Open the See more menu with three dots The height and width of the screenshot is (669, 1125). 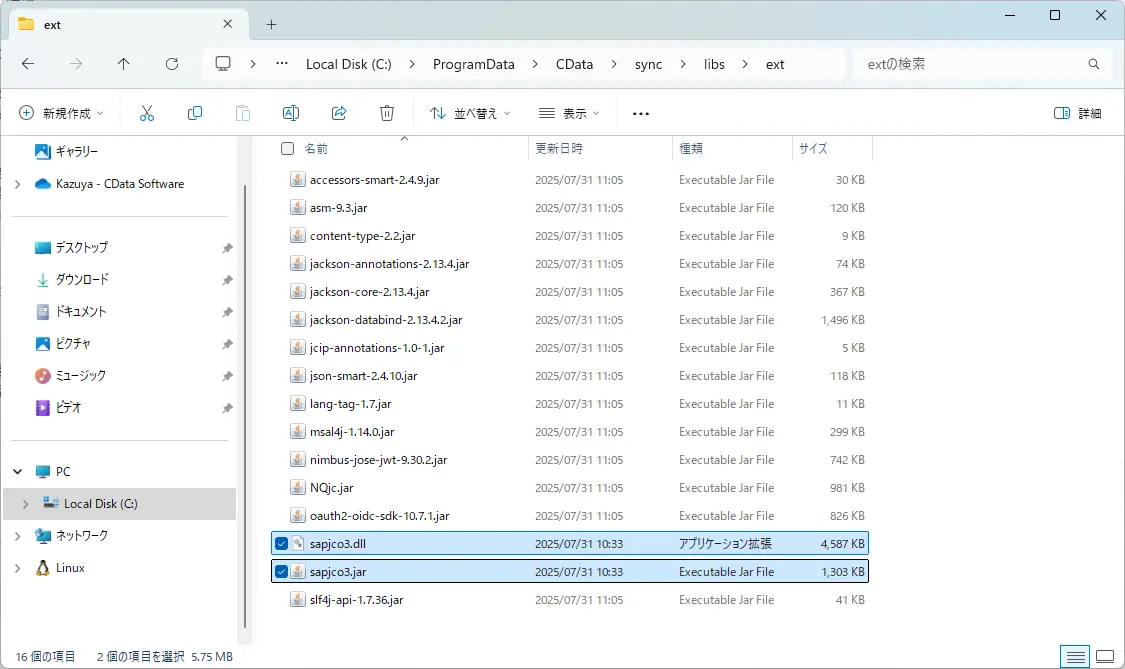click(640, 113)
